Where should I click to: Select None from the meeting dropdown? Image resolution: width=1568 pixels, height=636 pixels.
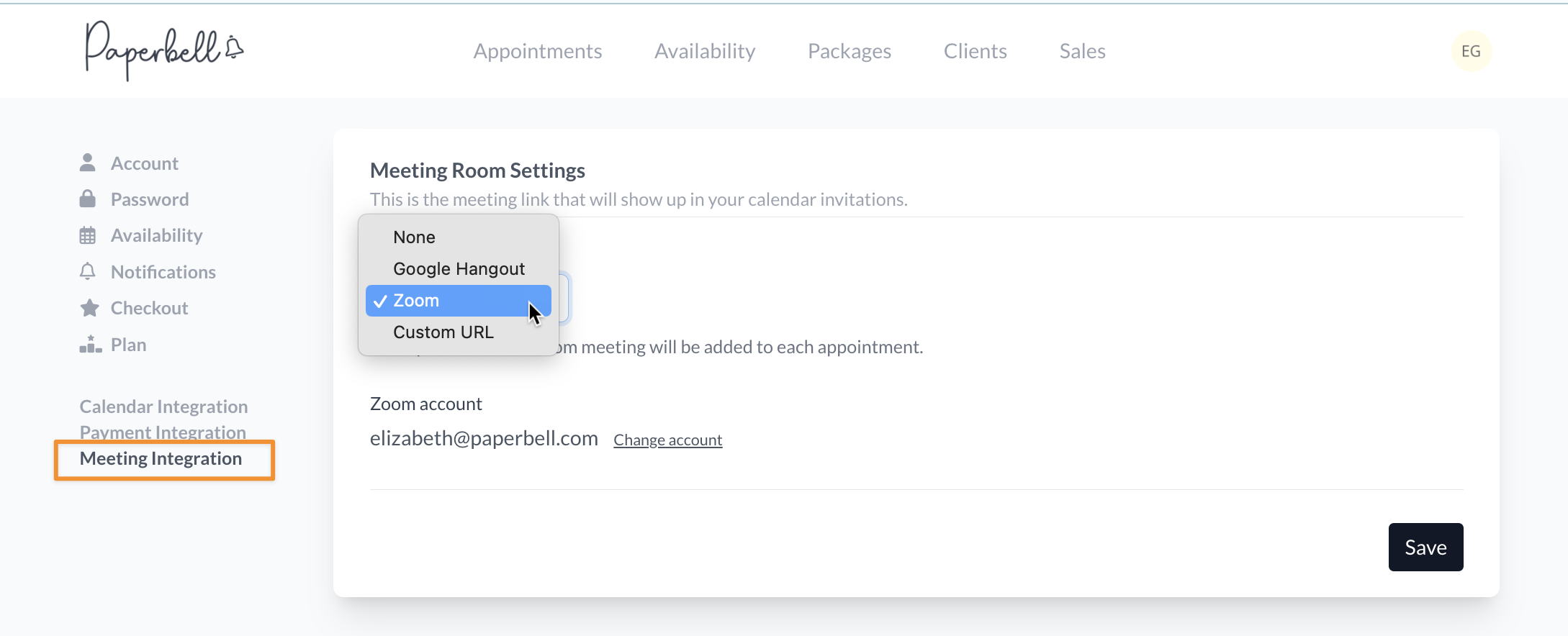point(414,237)
